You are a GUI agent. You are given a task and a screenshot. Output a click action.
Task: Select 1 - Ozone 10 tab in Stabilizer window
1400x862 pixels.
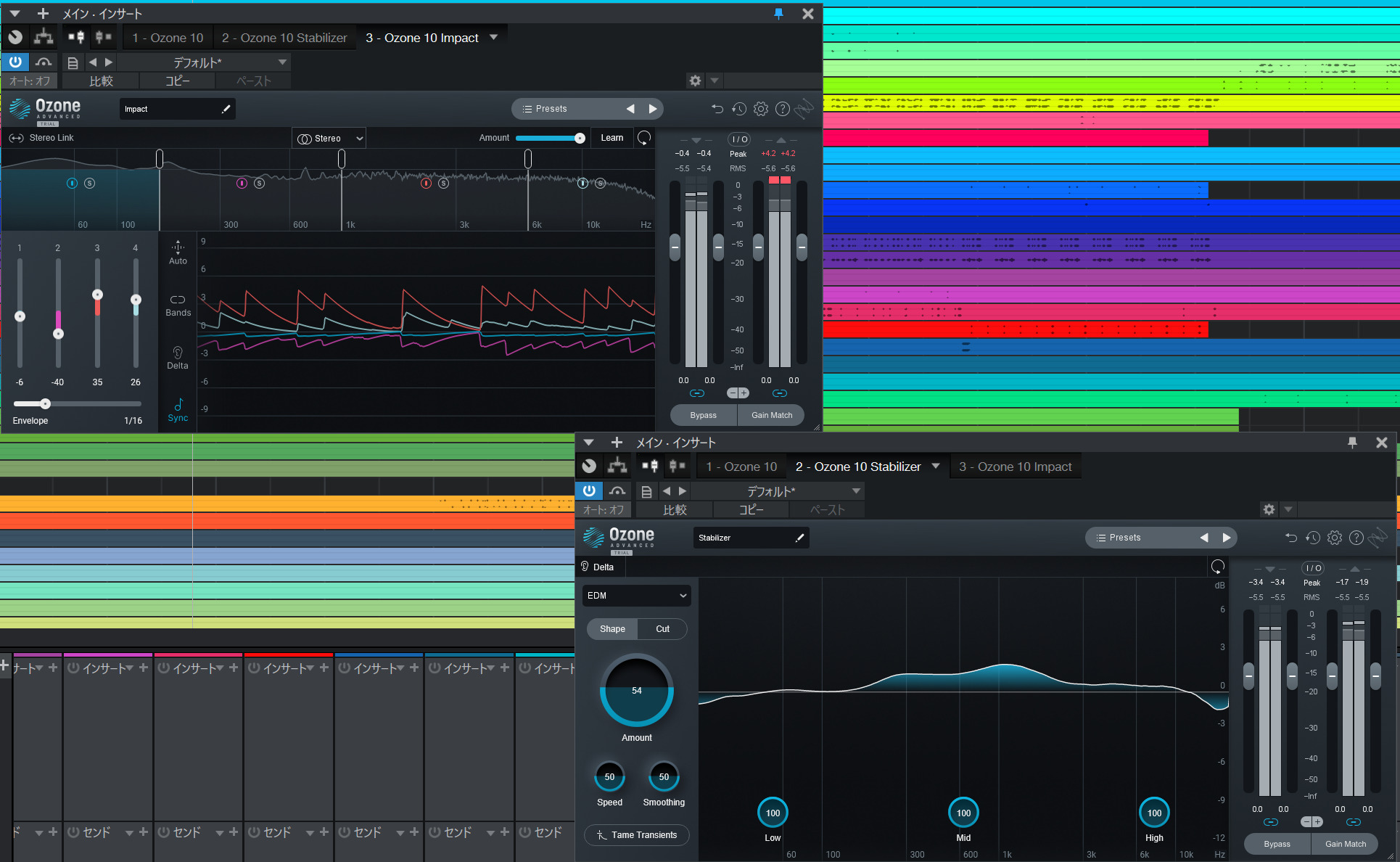coord(741,467)
